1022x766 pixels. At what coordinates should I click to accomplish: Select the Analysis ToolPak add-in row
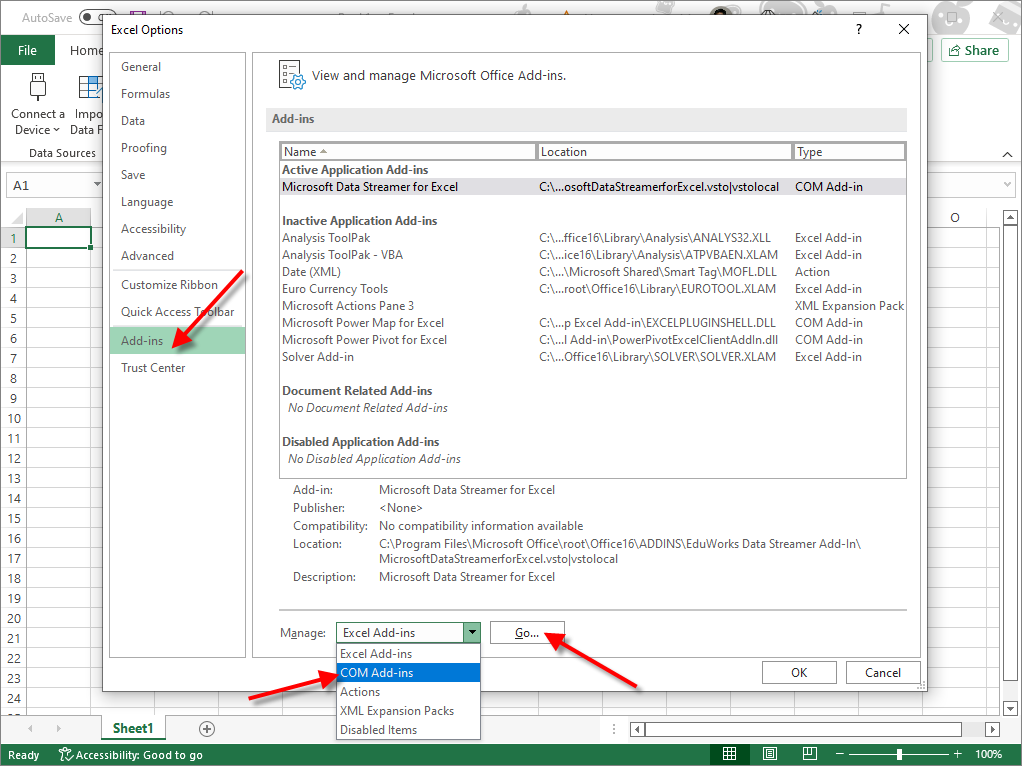point(593,238)
